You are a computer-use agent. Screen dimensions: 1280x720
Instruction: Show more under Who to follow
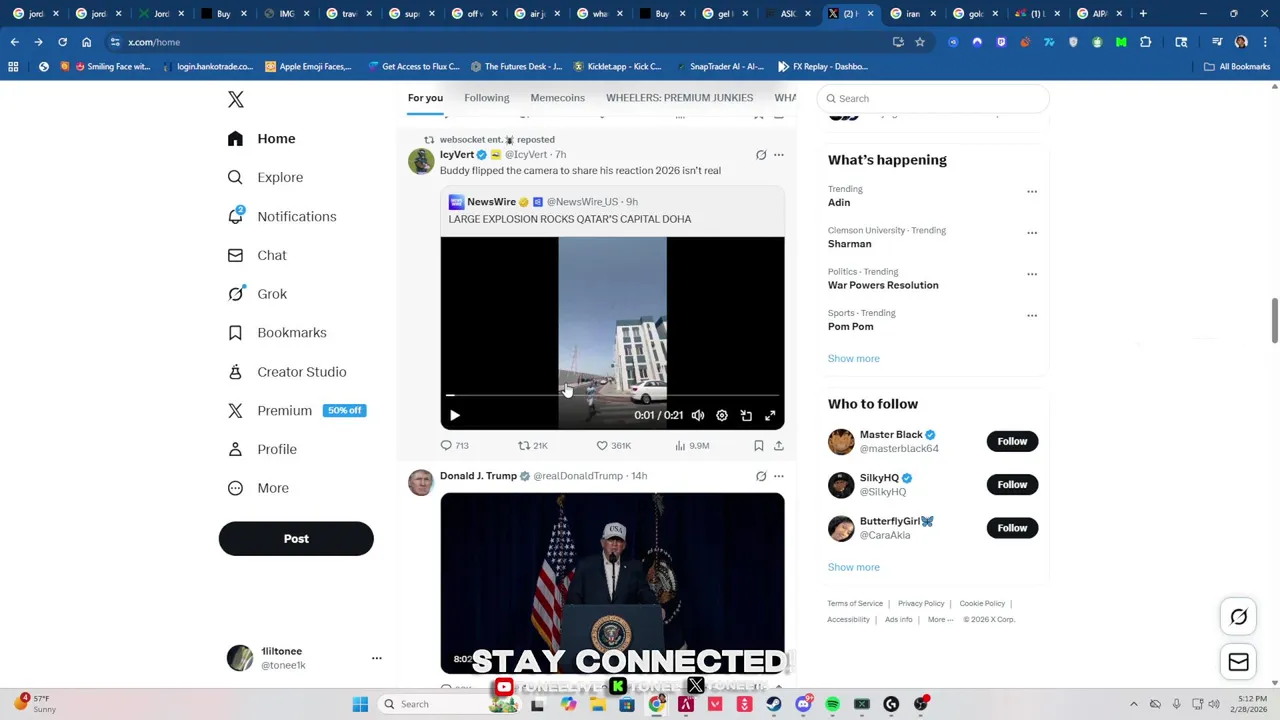tap(854, 567)
